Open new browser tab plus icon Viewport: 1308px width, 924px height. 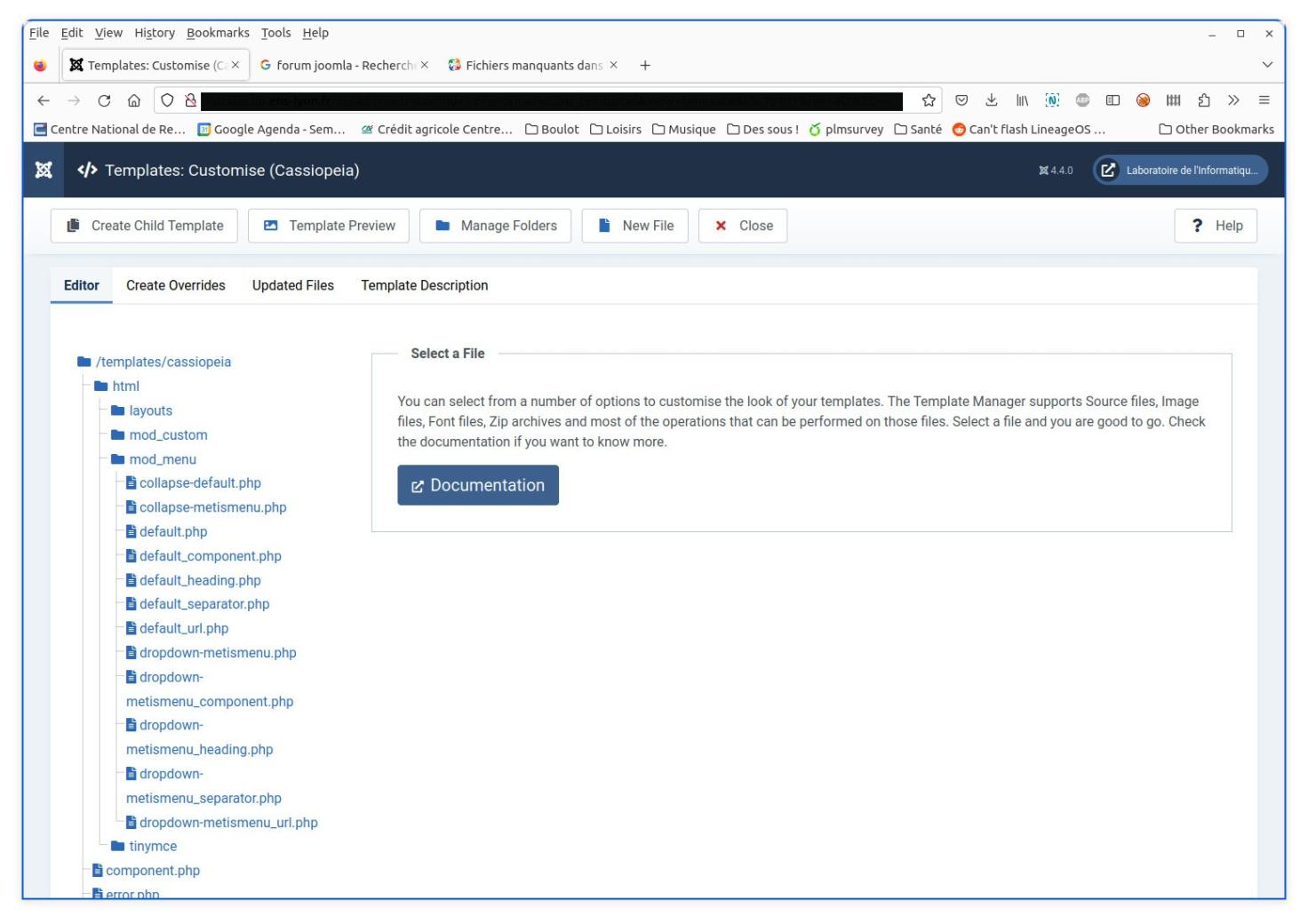(x=645, y=65)
